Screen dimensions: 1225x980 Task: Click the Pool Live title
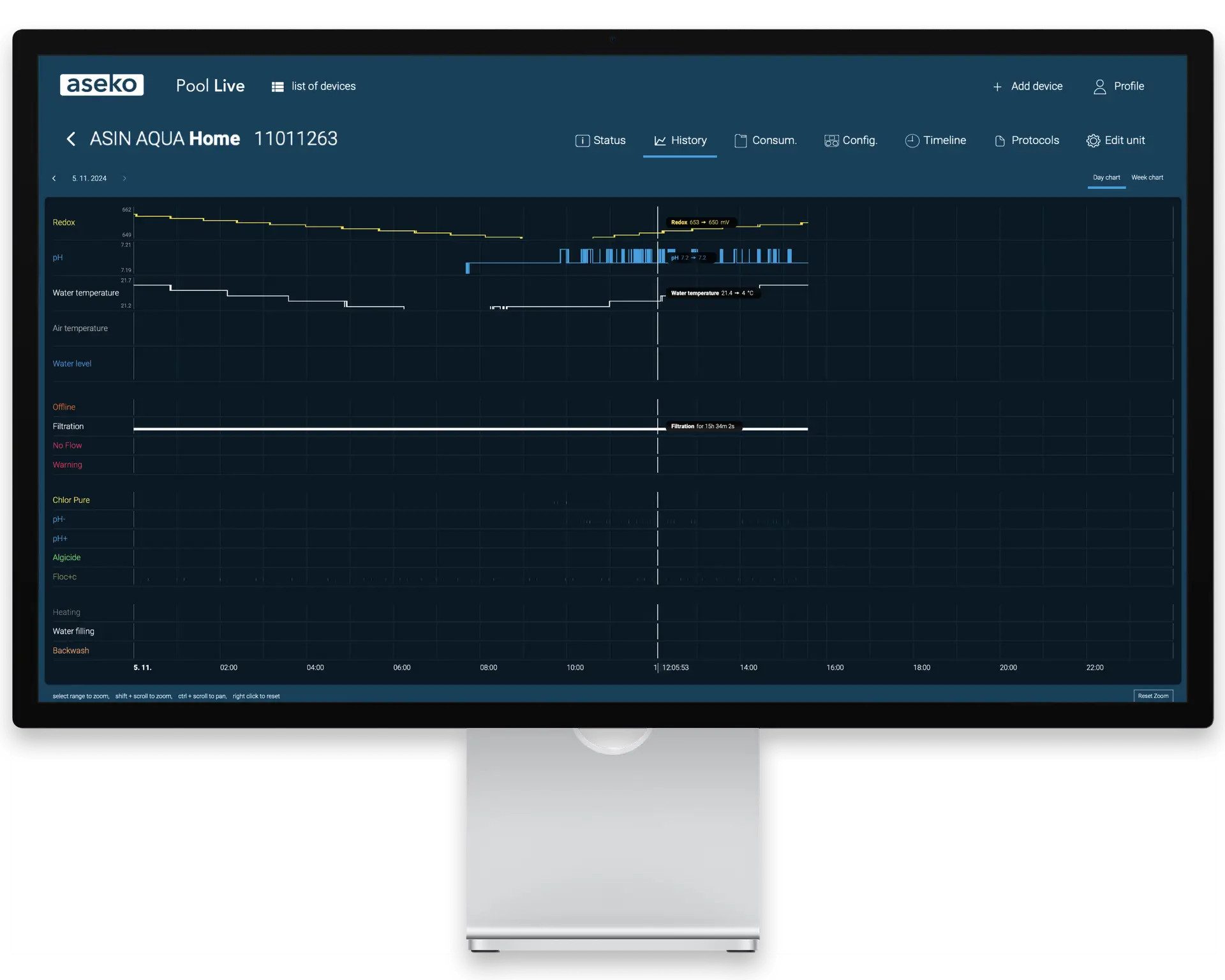click(210, 86)
